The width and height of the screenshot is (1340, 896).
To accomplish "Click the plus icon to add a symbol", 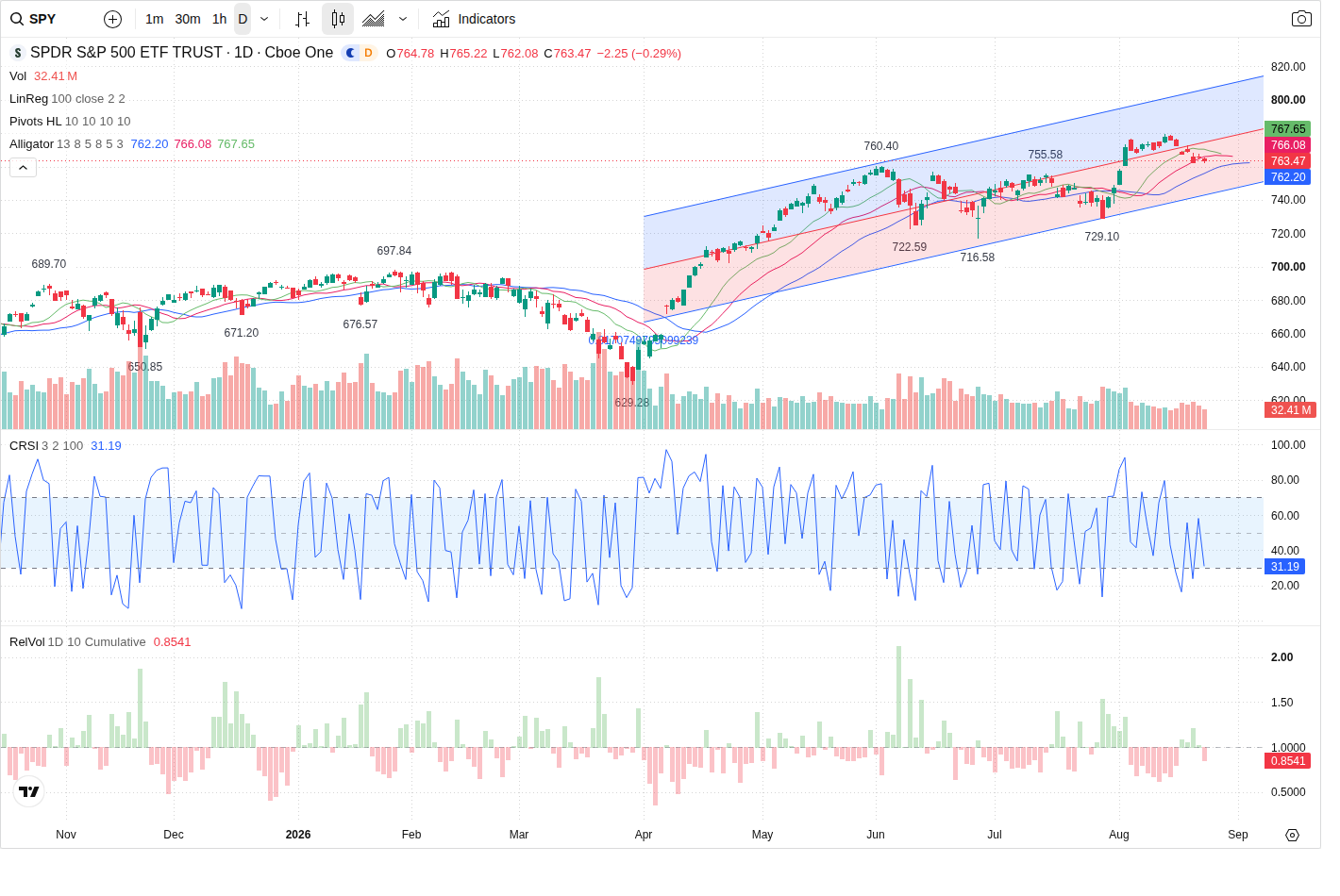I will [112, 19].
